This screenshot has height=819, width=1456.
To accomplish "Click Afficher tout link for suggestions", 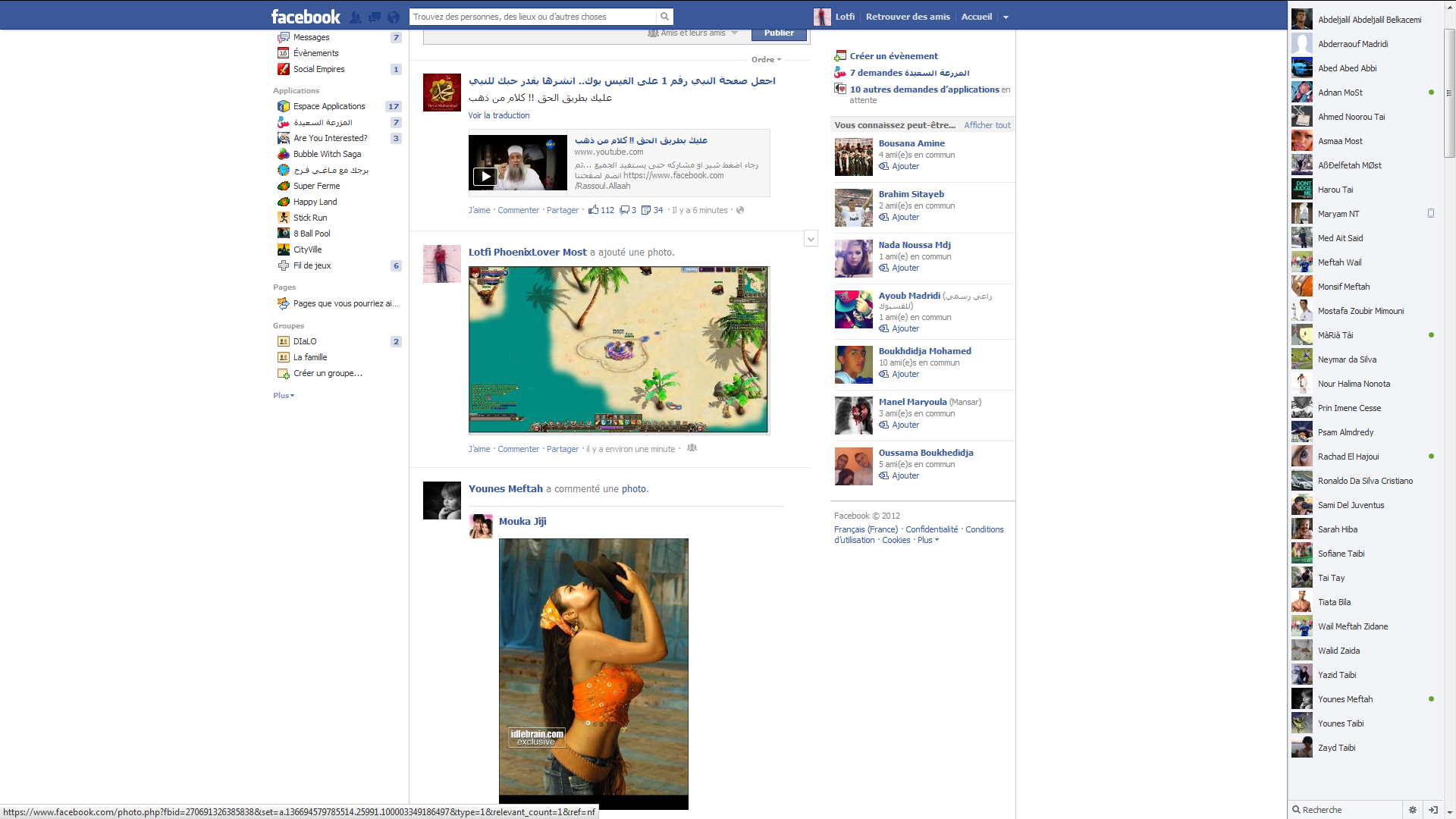I will pyautogui.click(x=987, y=125).
